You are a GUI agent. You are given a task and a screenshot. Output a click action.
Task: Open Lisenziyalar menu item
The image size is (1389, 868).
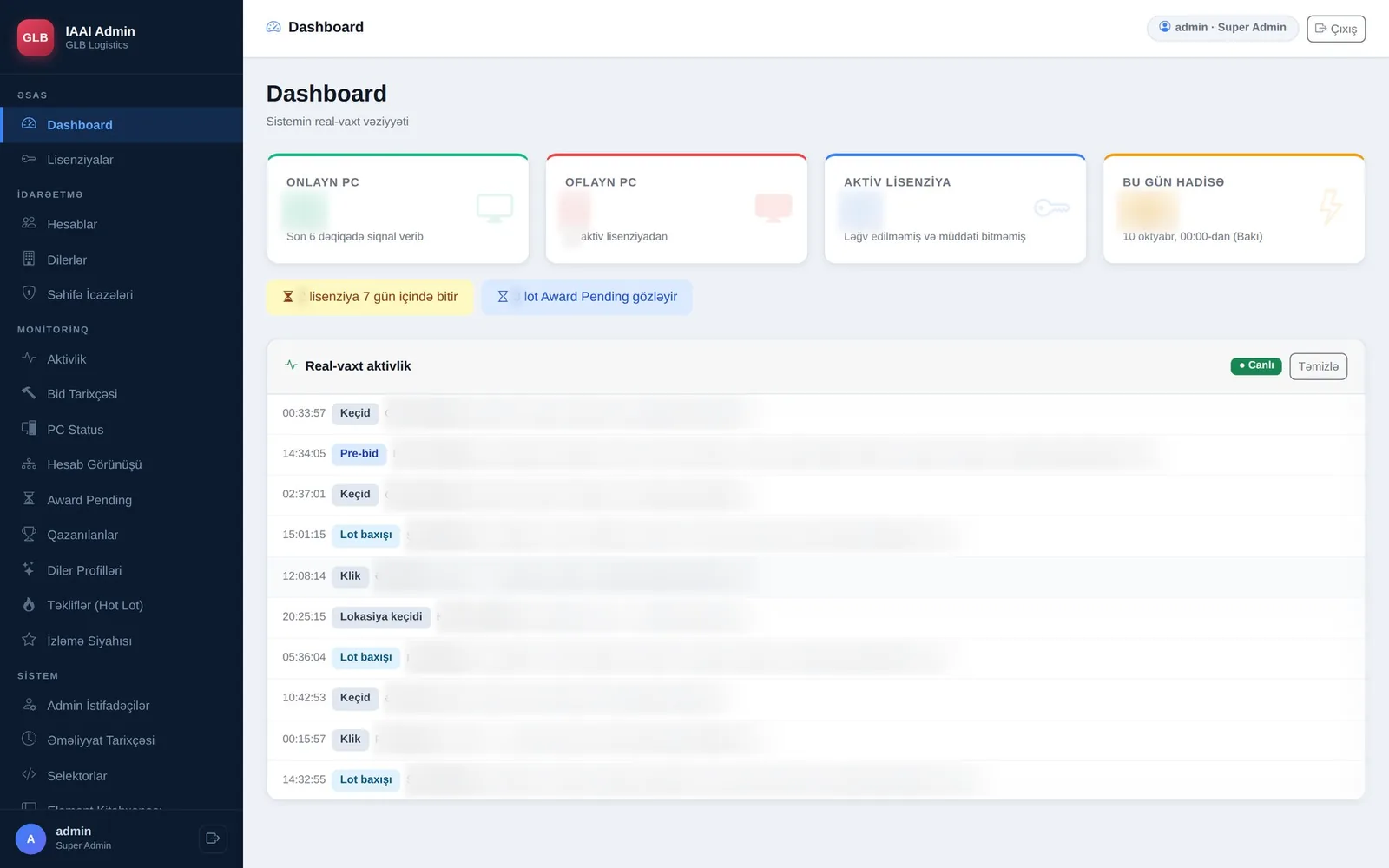(x=122, y=160)
